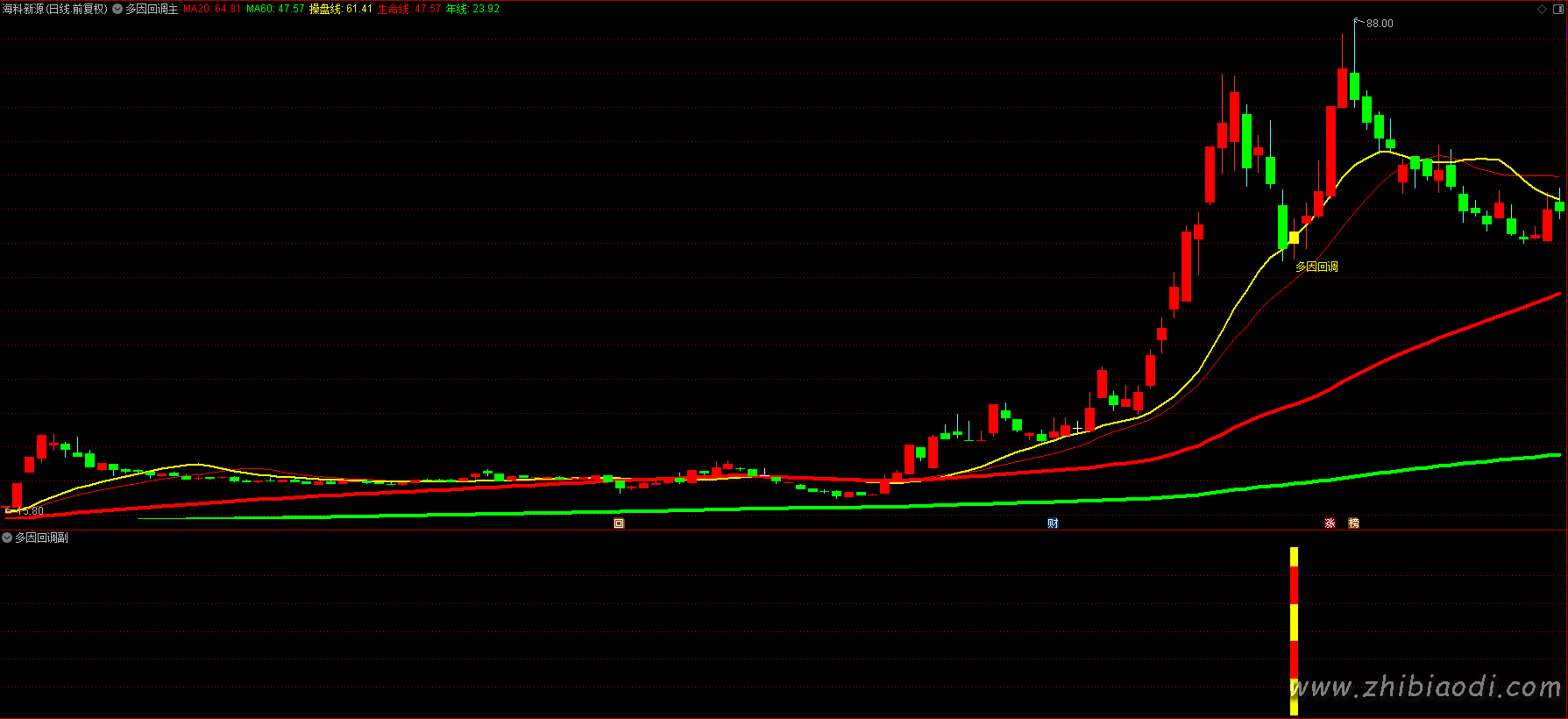Click the 回 event marker on timeline
The image size is (1568, 719).
coord(619,523)
